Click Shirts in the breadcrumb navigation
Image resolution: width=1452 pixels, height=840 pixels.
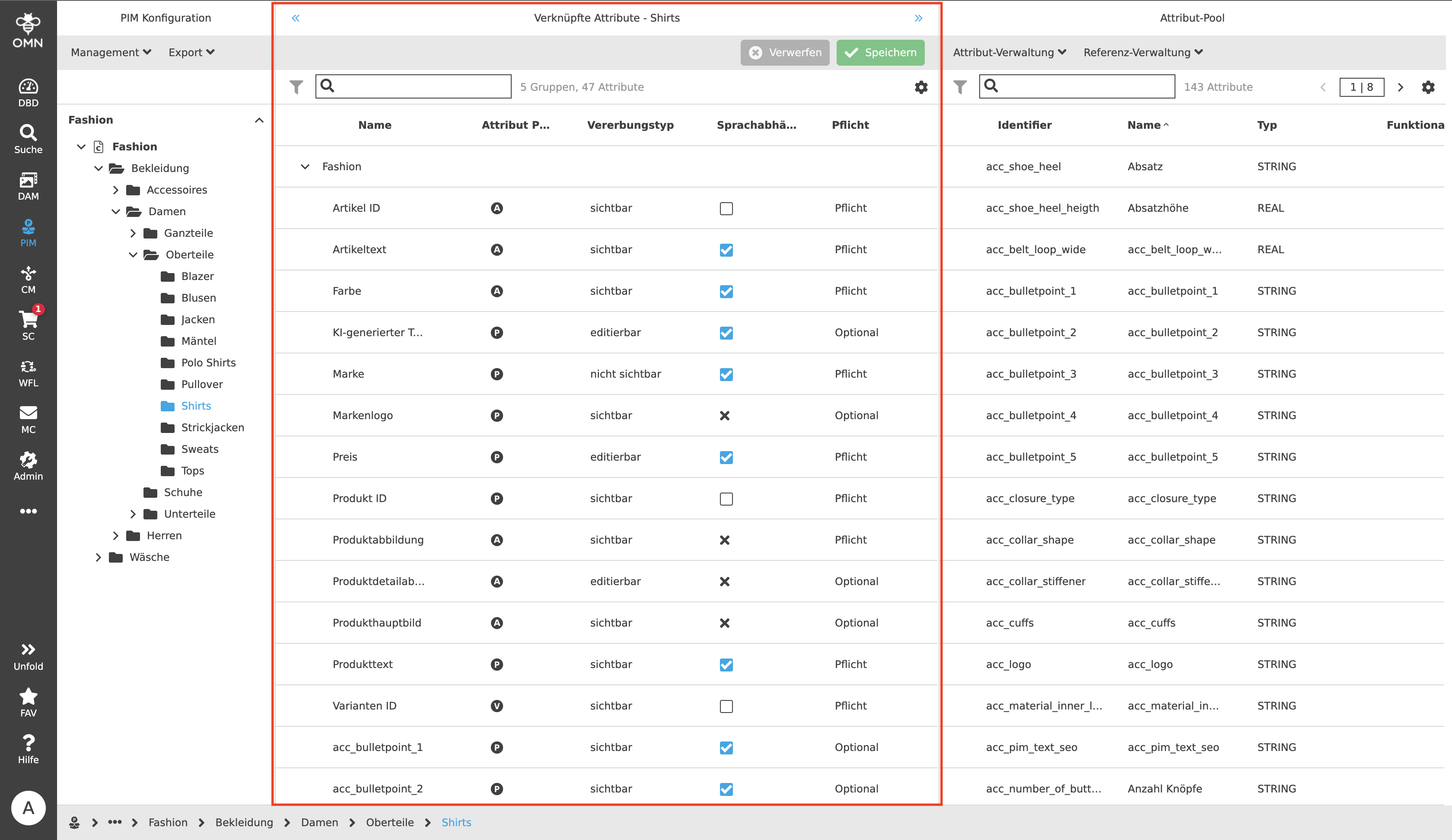click(456, 822)
